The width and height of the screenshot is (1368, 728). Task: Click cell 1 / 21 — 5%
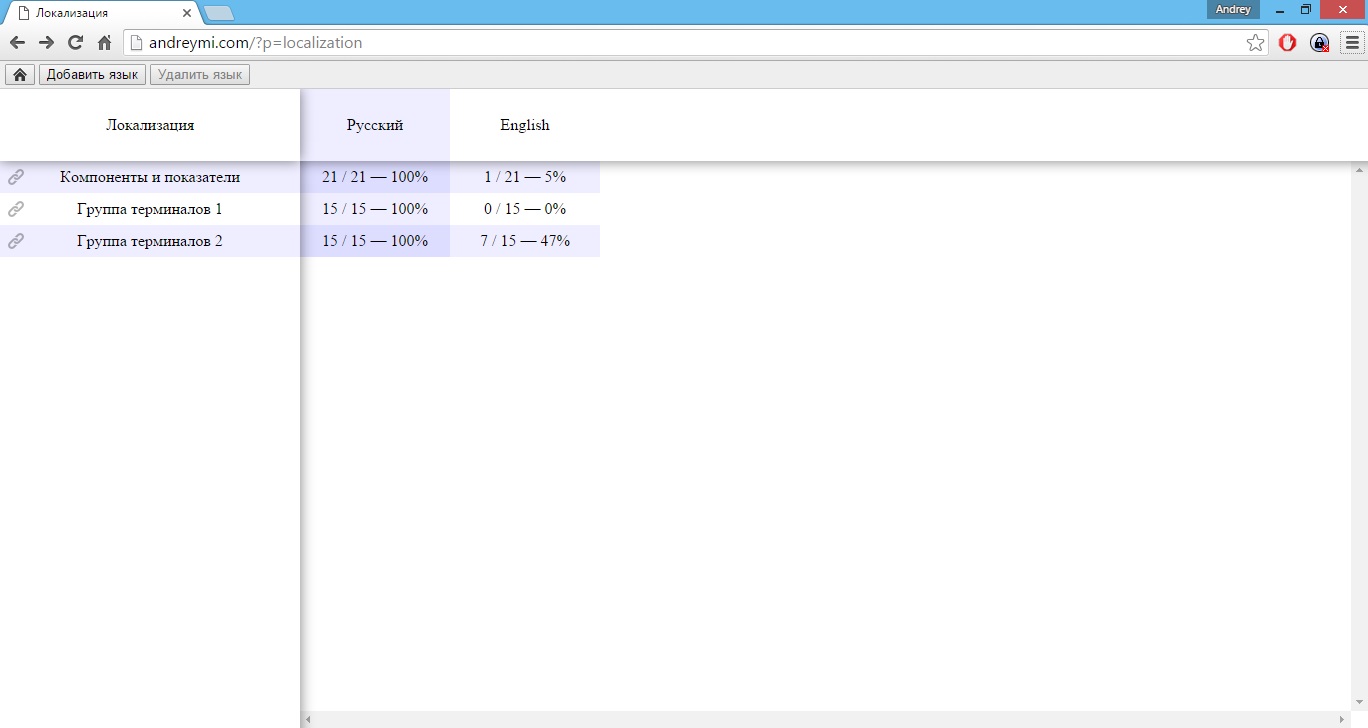coord(525,177)
